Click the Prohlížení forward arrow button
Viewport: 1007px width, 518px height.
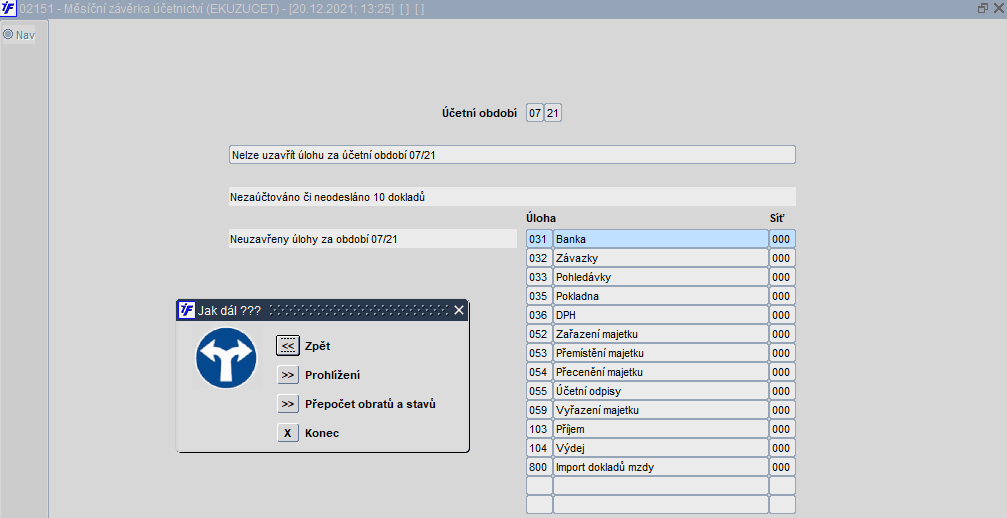click(x=288, y=375)
